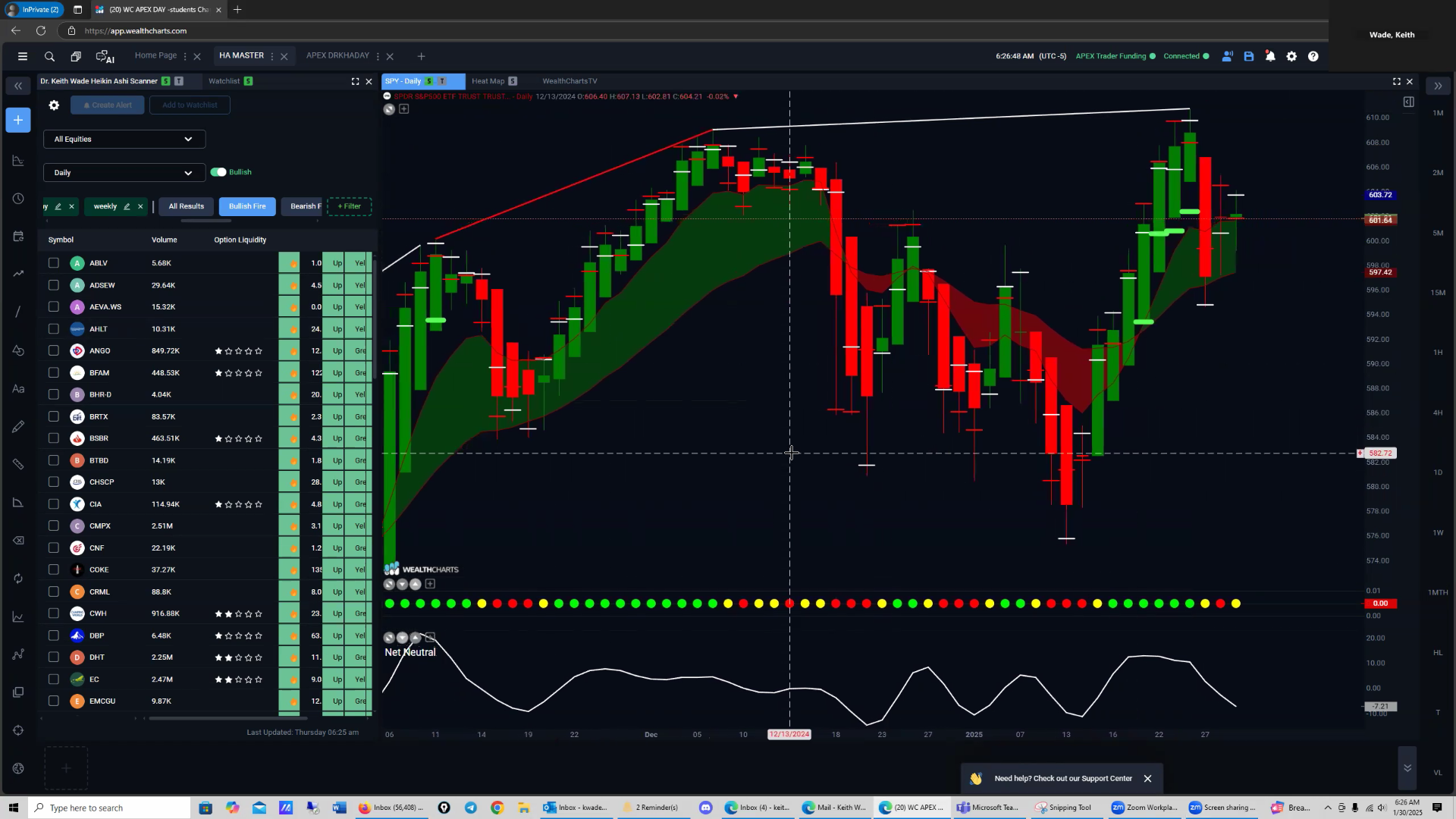Click the blue add plus button

(18, 120)
